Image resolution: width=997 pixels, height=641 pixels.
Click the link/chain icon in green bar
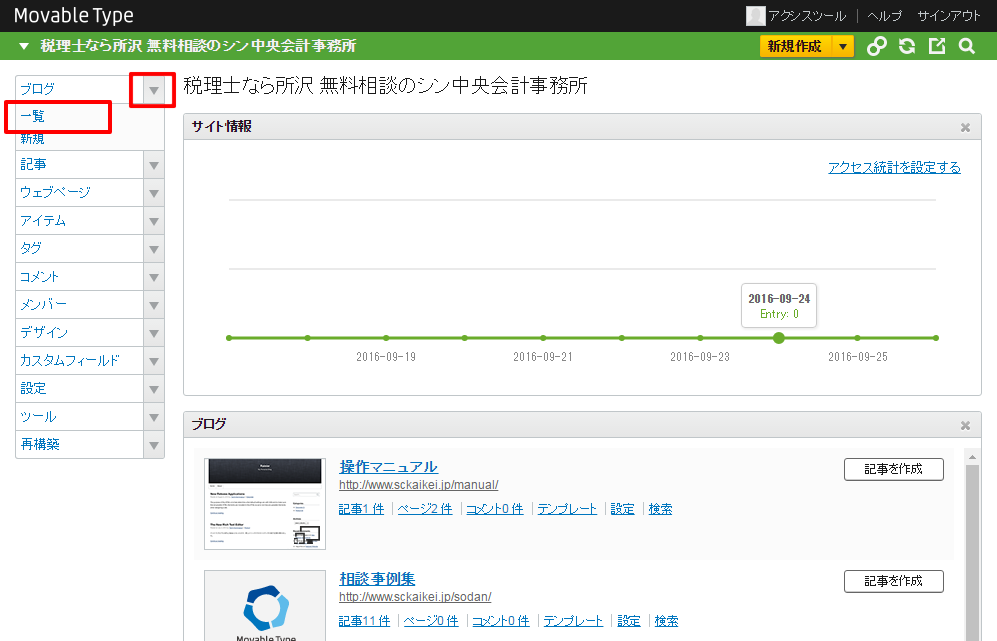877,46
